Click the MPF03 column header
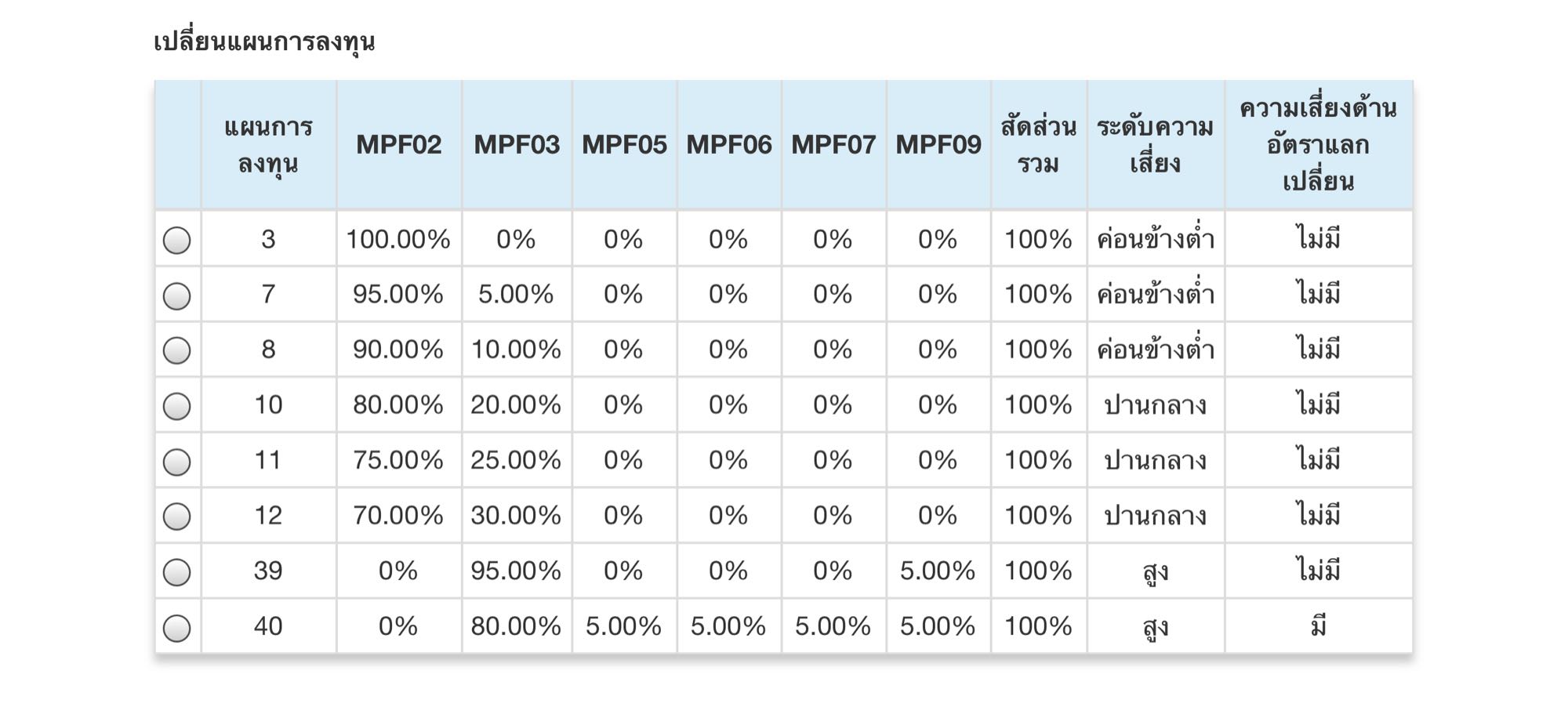 pyautogui.click(x=517, y=145)
